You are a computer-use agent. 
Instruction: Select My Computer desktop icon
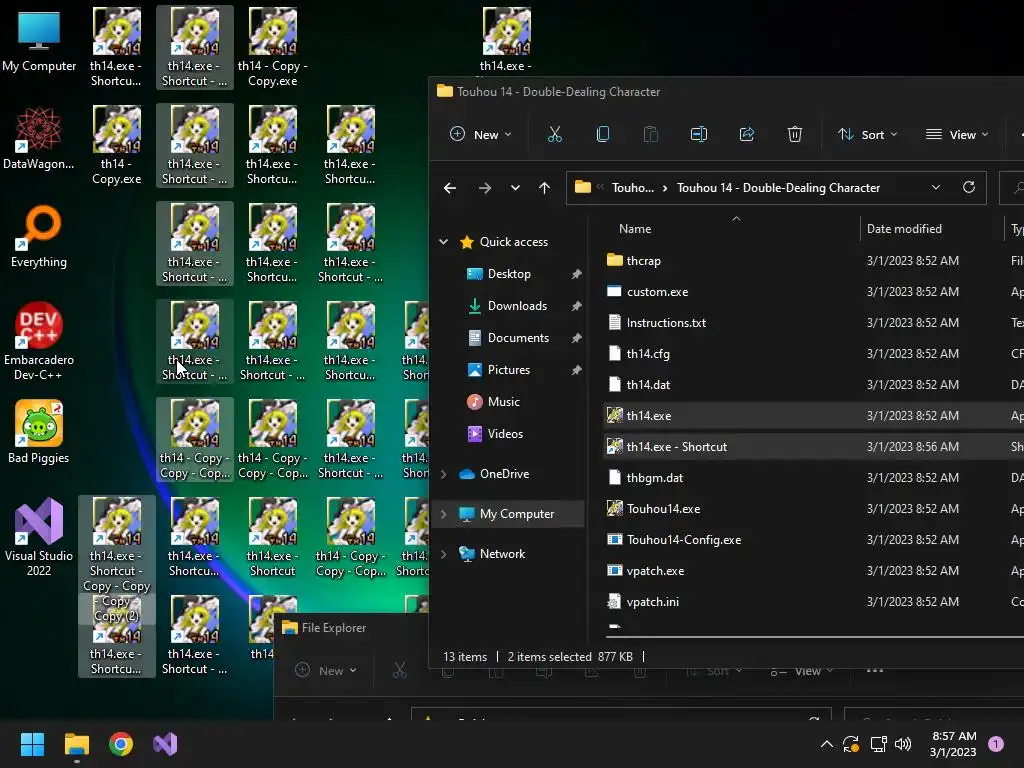pos(39,42)
